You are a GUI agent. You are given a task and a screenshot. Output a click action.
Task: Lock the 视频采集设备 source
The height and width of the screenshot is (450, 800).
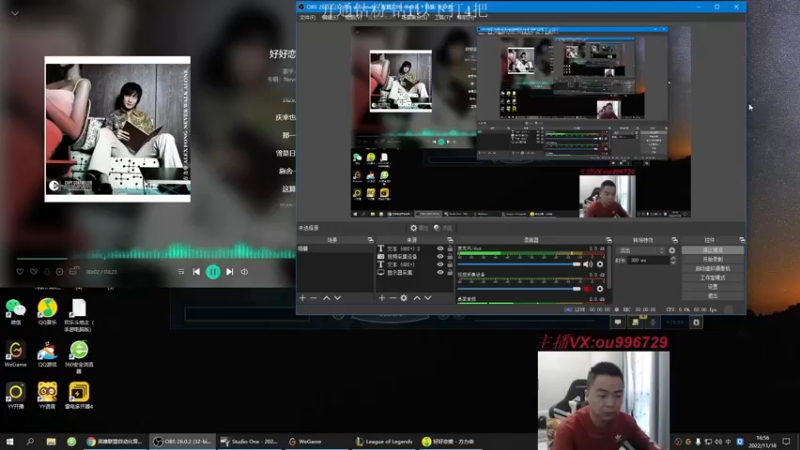click(x=449, y=257)
